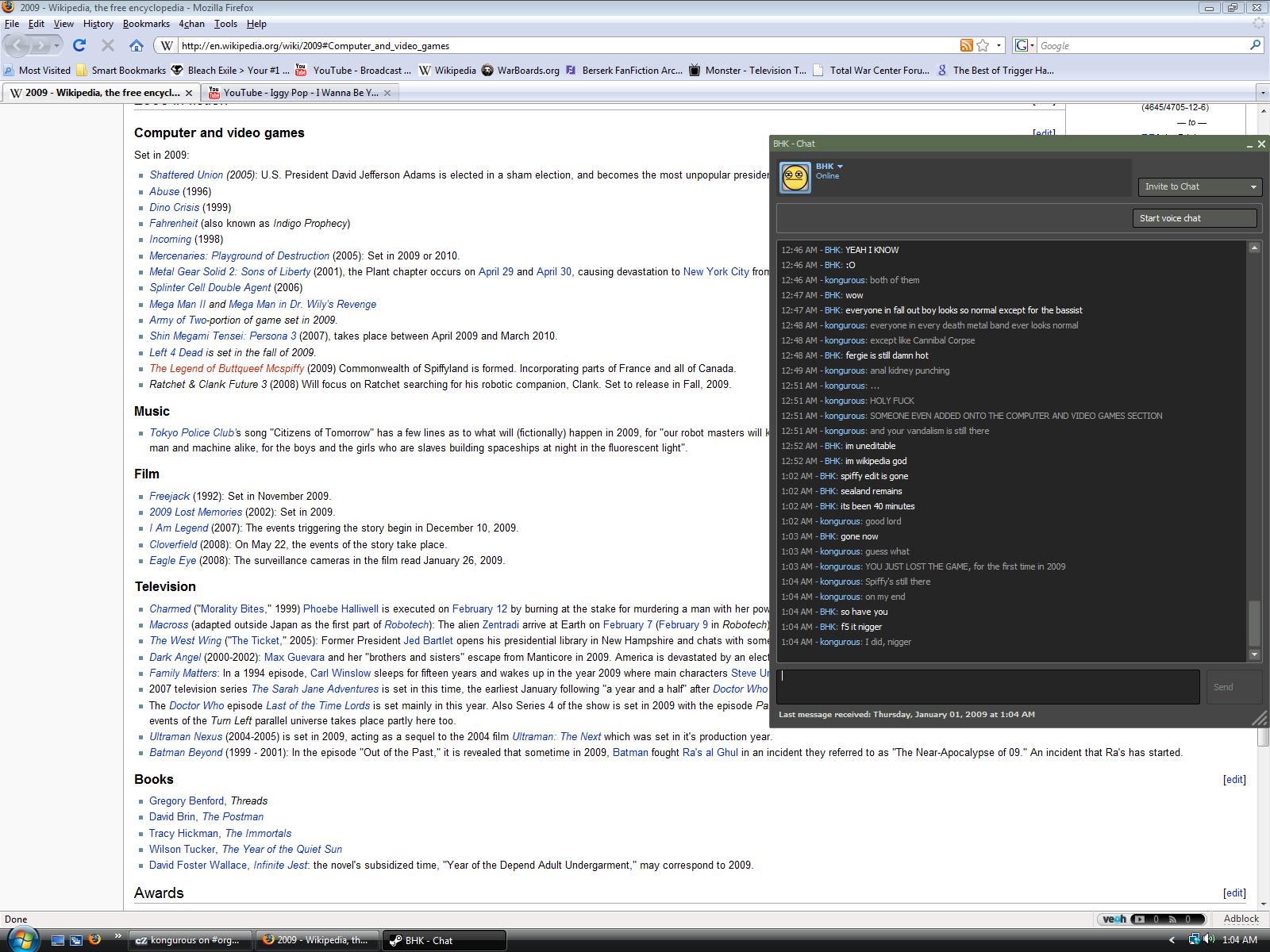Open the Google search engine selector
The width and height of the screenshot is (1270, 952).
(1024, 45)
